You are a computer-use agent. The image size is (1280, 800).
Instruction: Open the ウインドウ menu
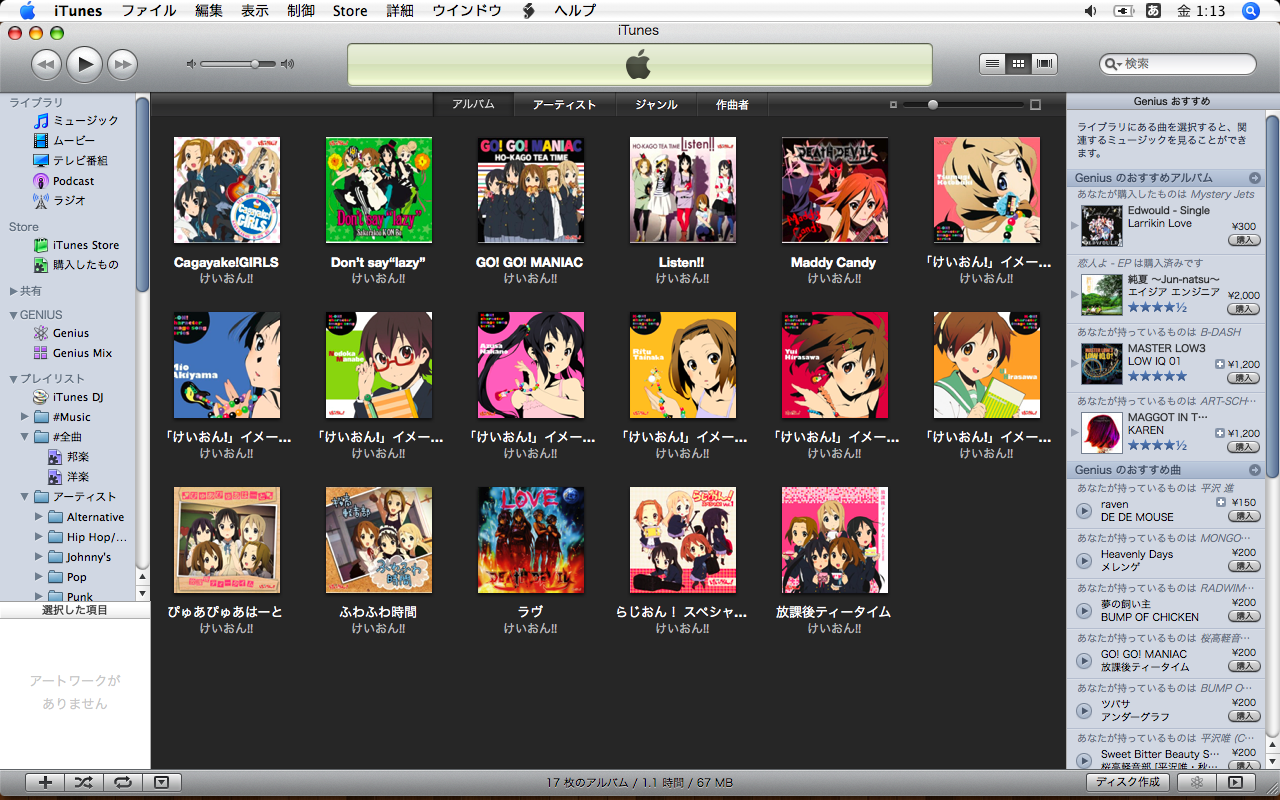click(x=467, y=11)
